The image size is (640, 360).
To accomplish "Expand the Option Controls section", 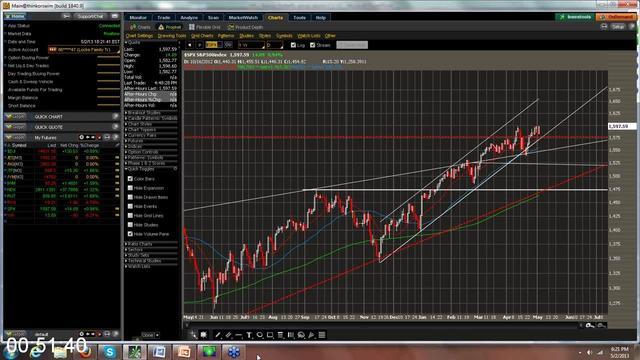I will click(x=151, y=152).
